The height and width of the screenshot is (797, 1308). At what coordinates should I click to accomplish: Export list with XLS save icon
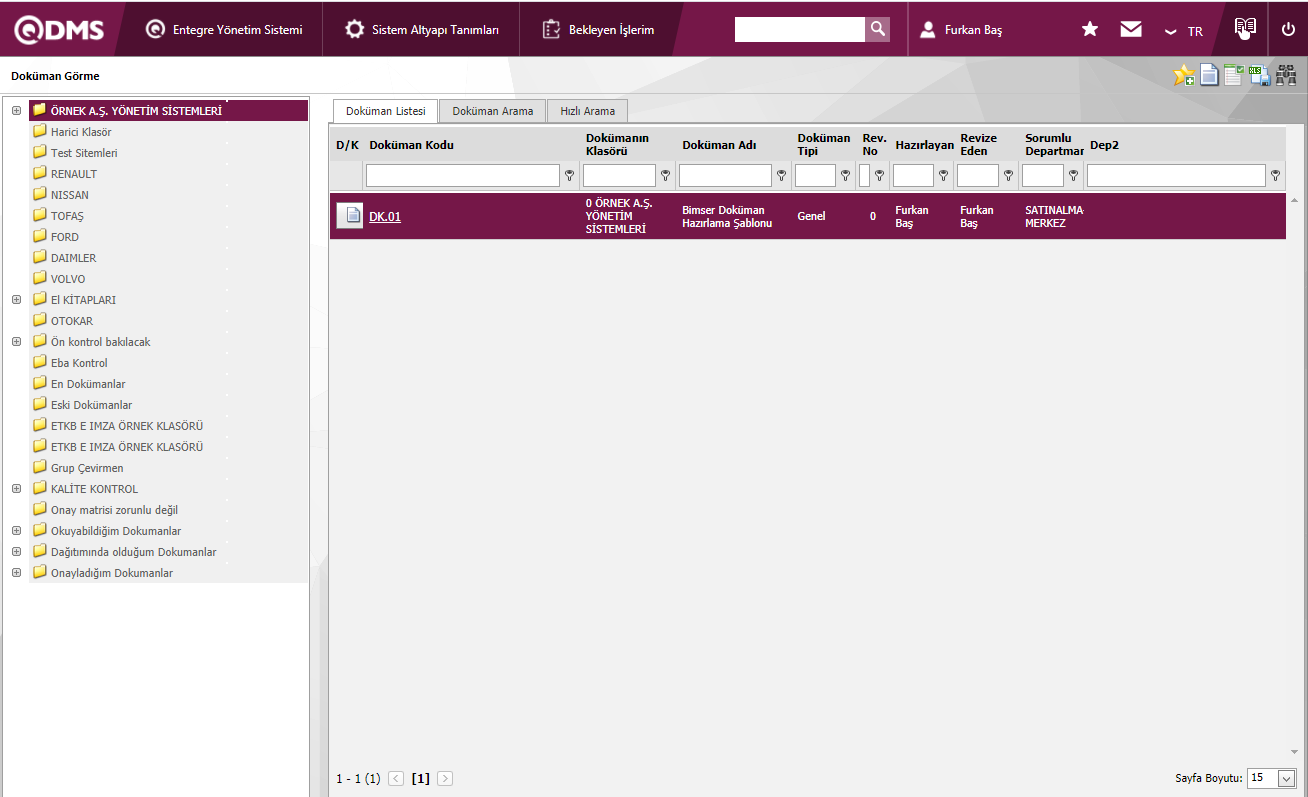point(1260,75)
